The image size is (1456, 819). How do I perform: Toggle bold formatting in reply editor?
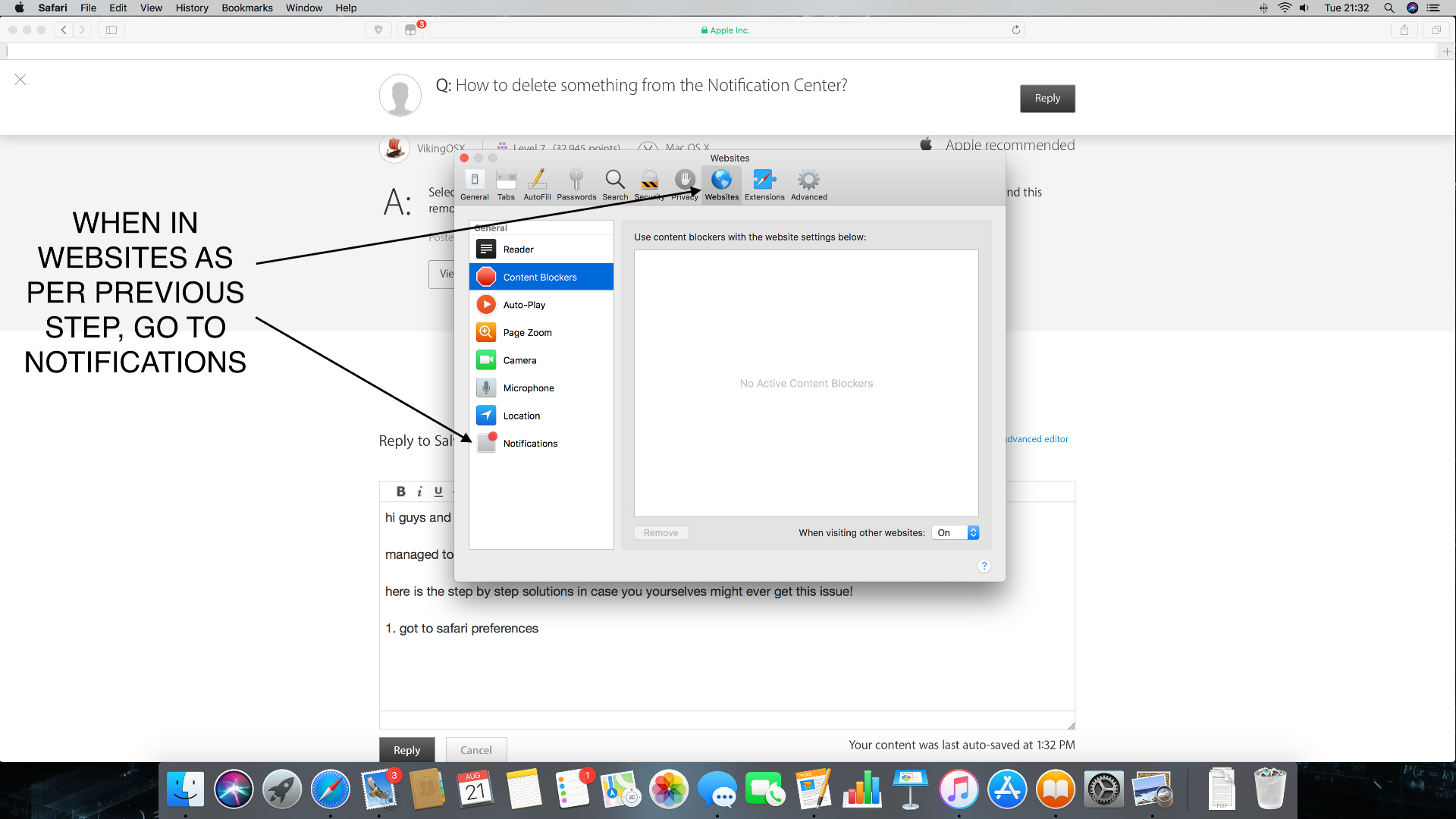[x=401, y=491]
